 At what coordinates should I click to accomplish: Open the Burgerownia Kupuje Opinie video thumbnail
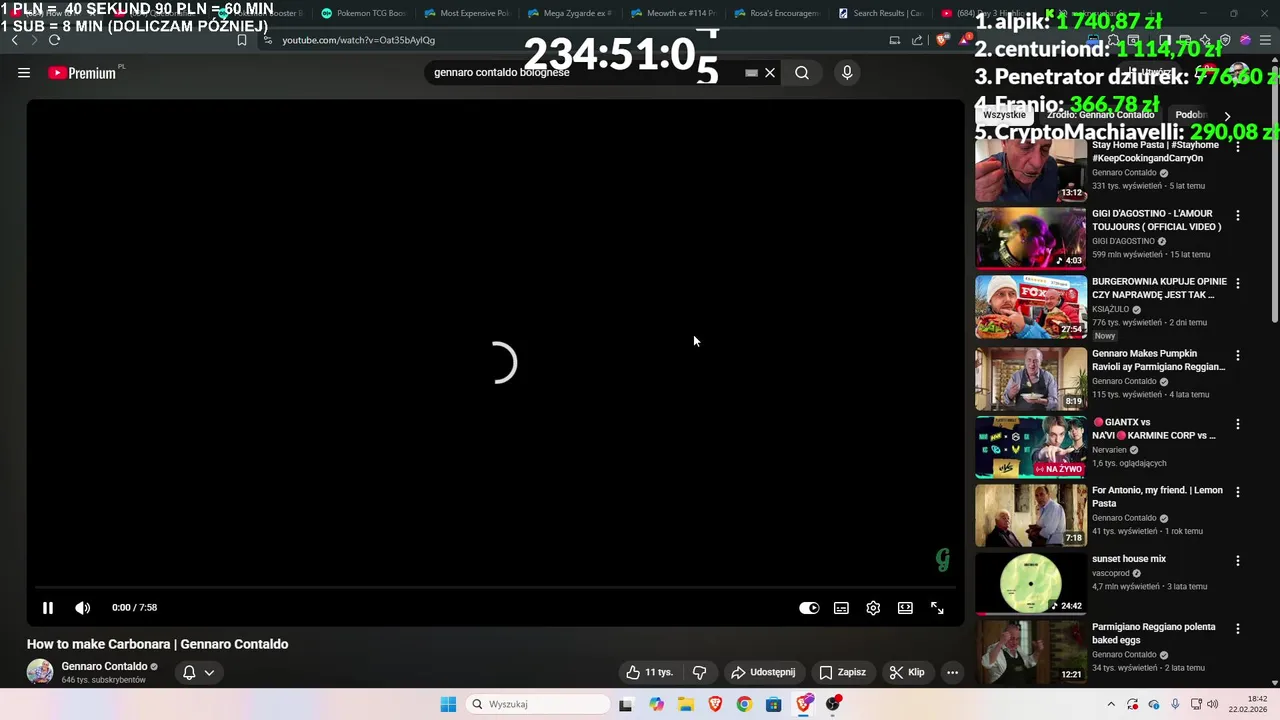(1031, 307)
